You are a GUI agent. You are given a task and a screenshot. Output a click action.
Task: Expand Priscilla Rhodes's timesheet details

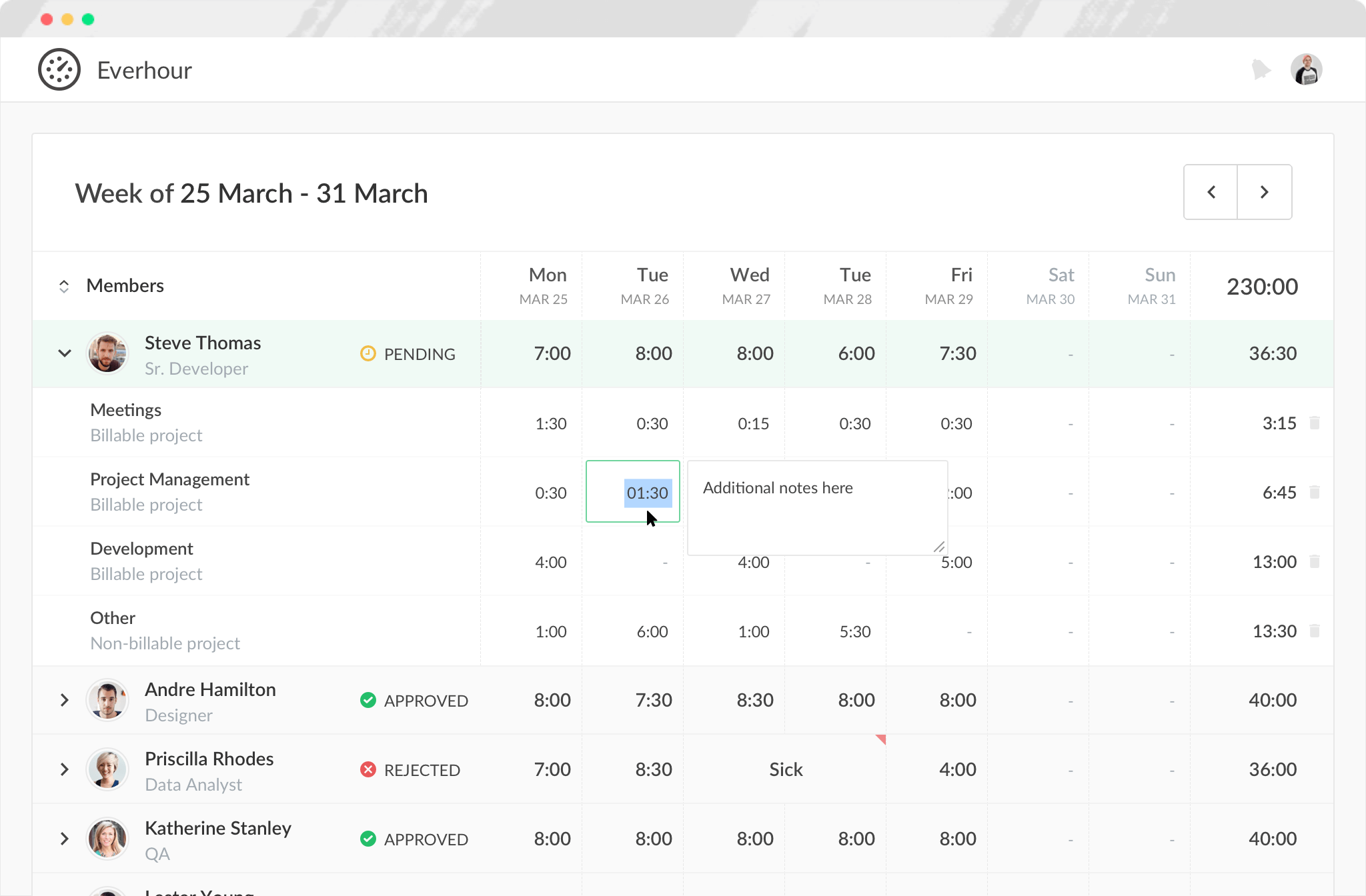point(65,769)
